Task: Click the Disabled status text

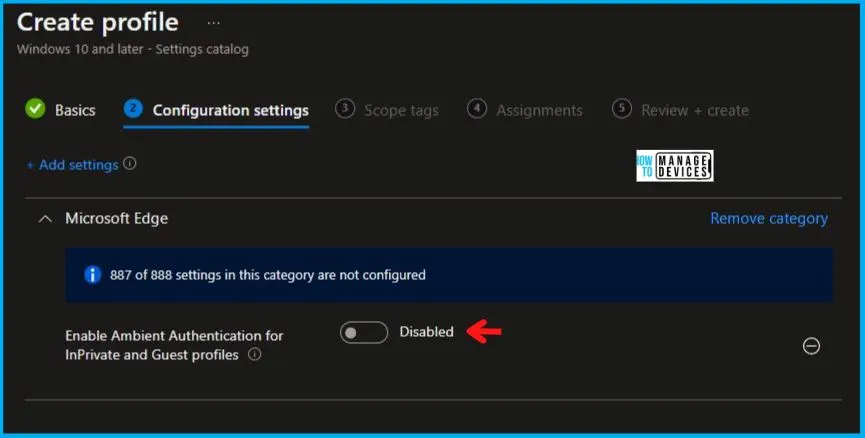Action: (426, 332)
